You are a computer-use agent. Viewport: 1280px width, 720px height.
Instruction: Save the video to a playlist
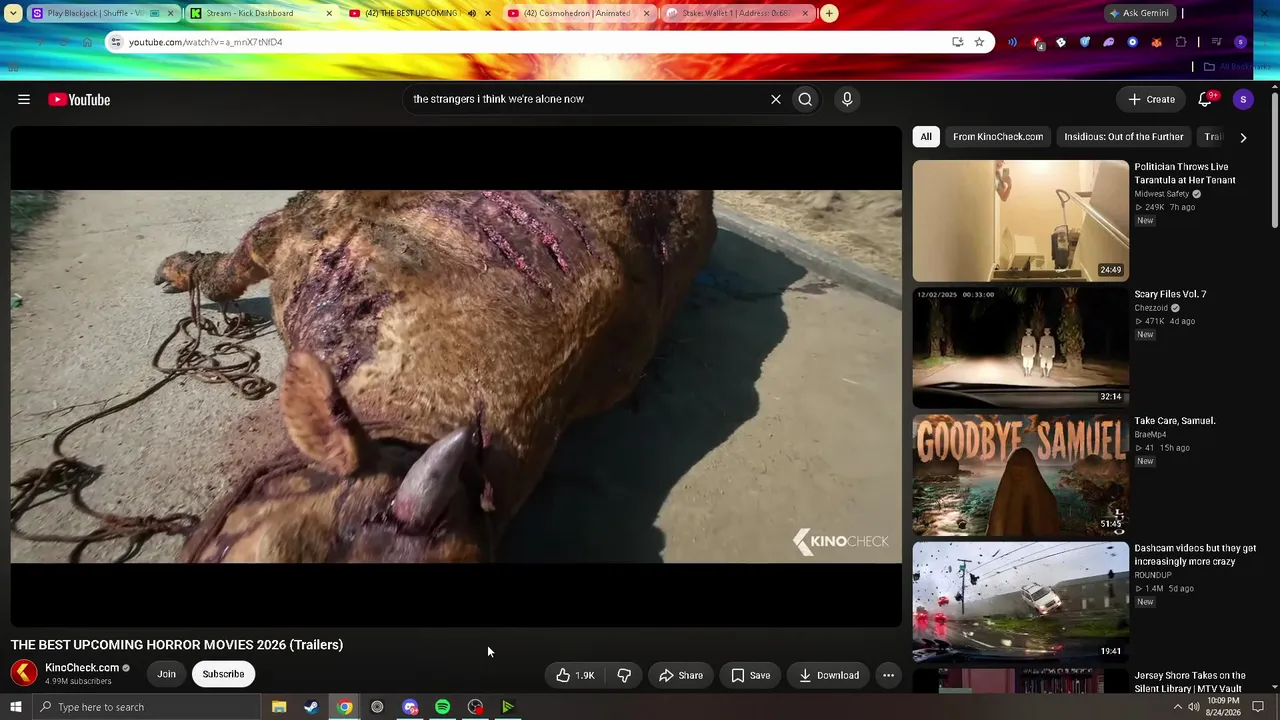750,675
